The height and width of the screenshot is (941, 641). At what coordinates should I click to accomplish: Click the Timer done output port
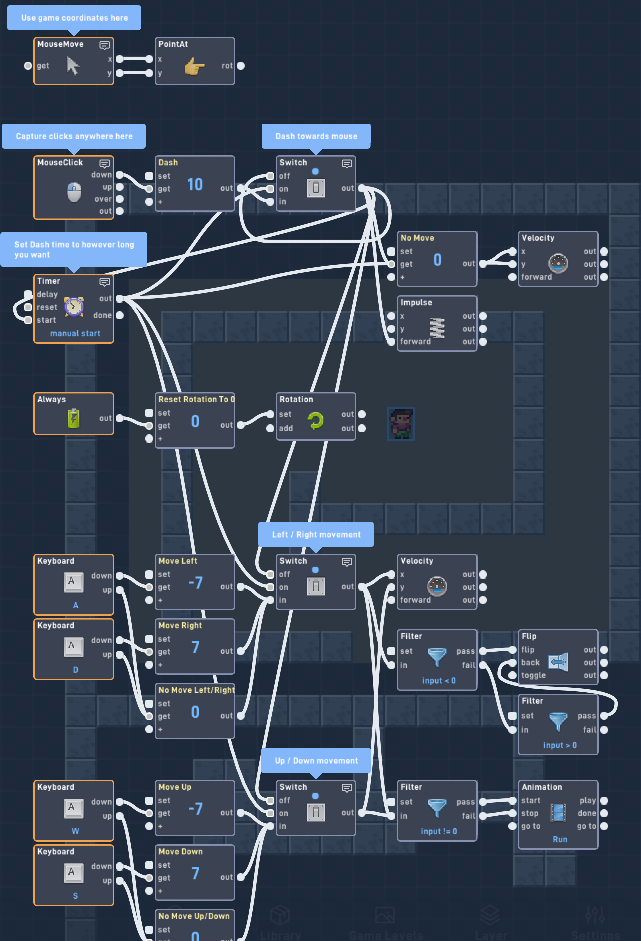pos(119,315)
